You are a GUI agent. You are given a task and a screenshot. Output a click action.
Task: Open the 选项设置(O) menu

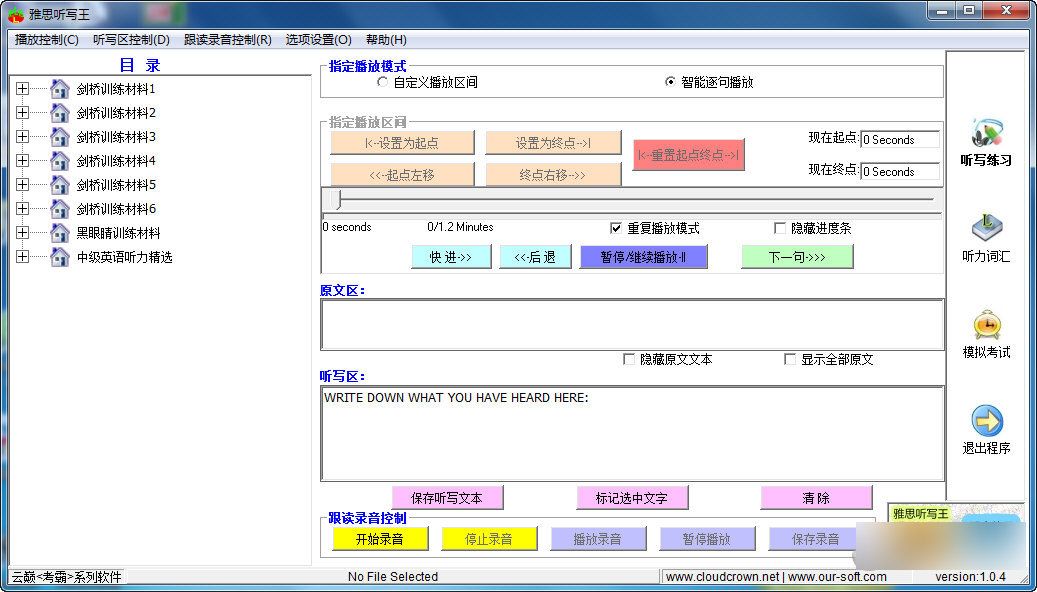[318, 40]
